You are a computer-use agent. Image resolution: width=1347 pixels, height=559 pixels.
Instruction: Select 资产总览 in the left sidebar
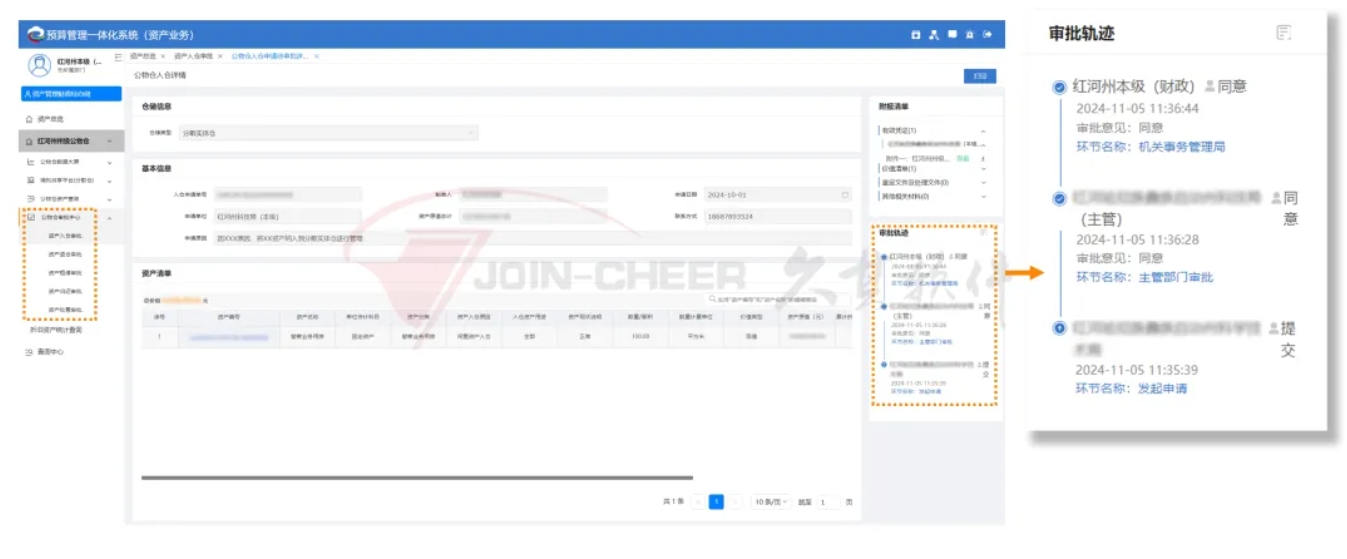pos(50,119)
